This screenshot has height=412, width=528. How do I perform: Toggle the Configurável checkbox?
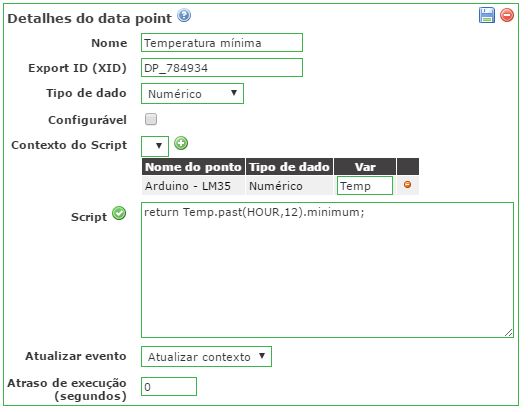151,119
